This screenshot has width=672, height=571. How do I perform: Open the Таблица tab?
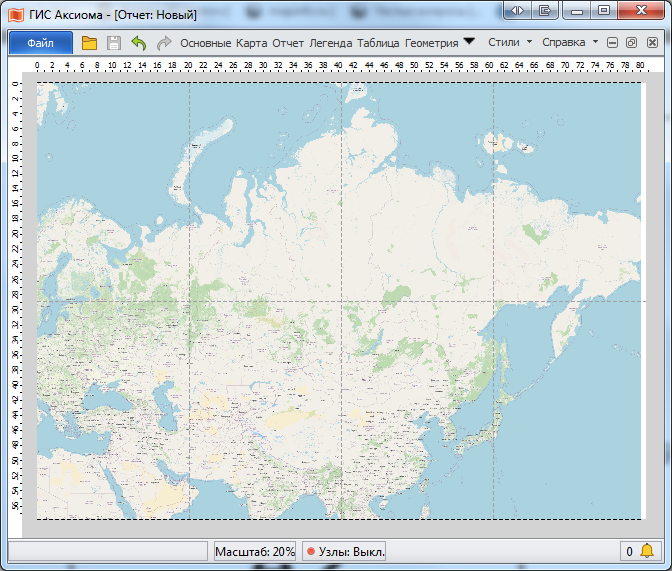click(x=378, y=43)
